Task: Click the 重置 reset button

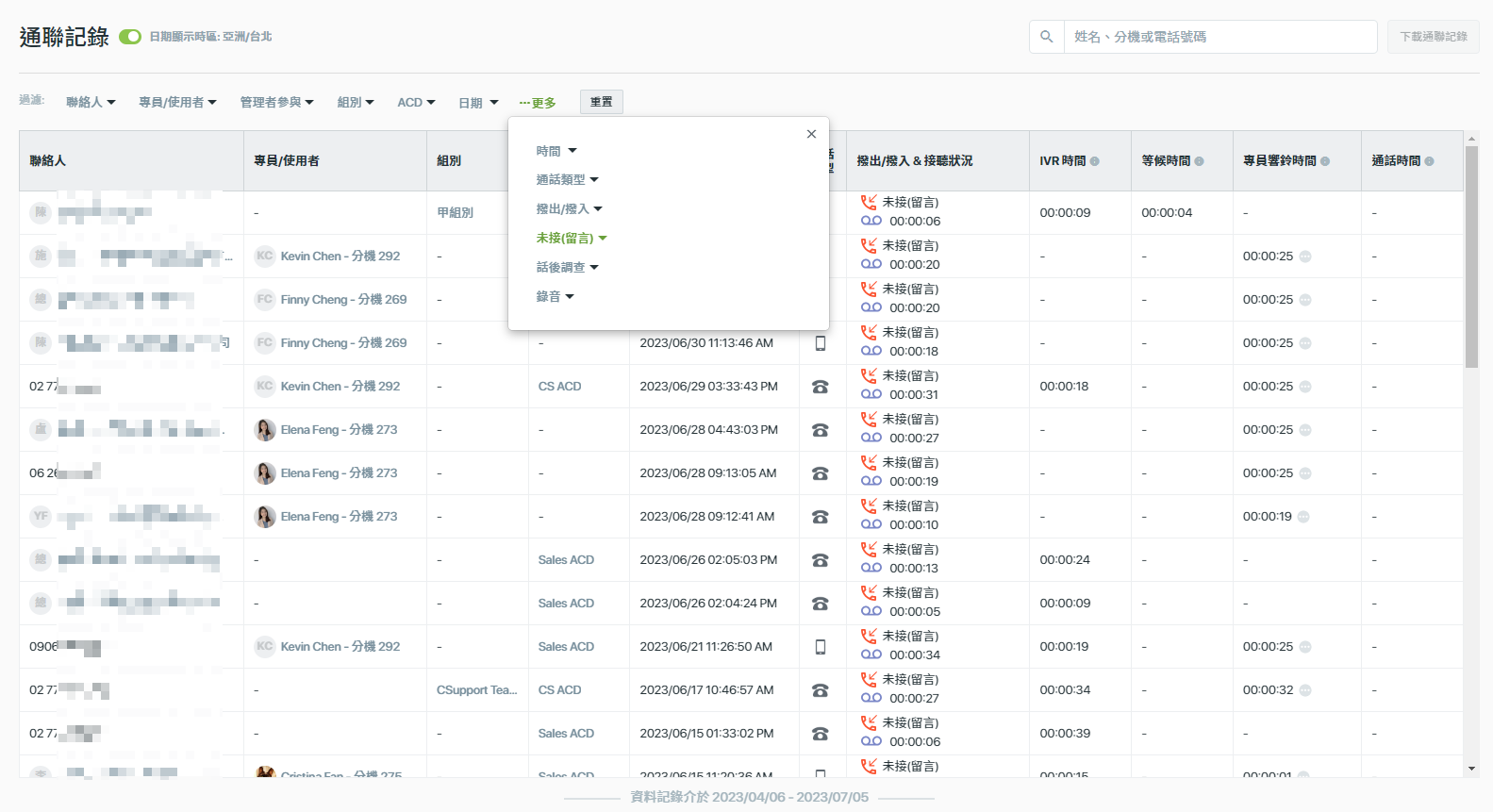Action: coord(601,102)
